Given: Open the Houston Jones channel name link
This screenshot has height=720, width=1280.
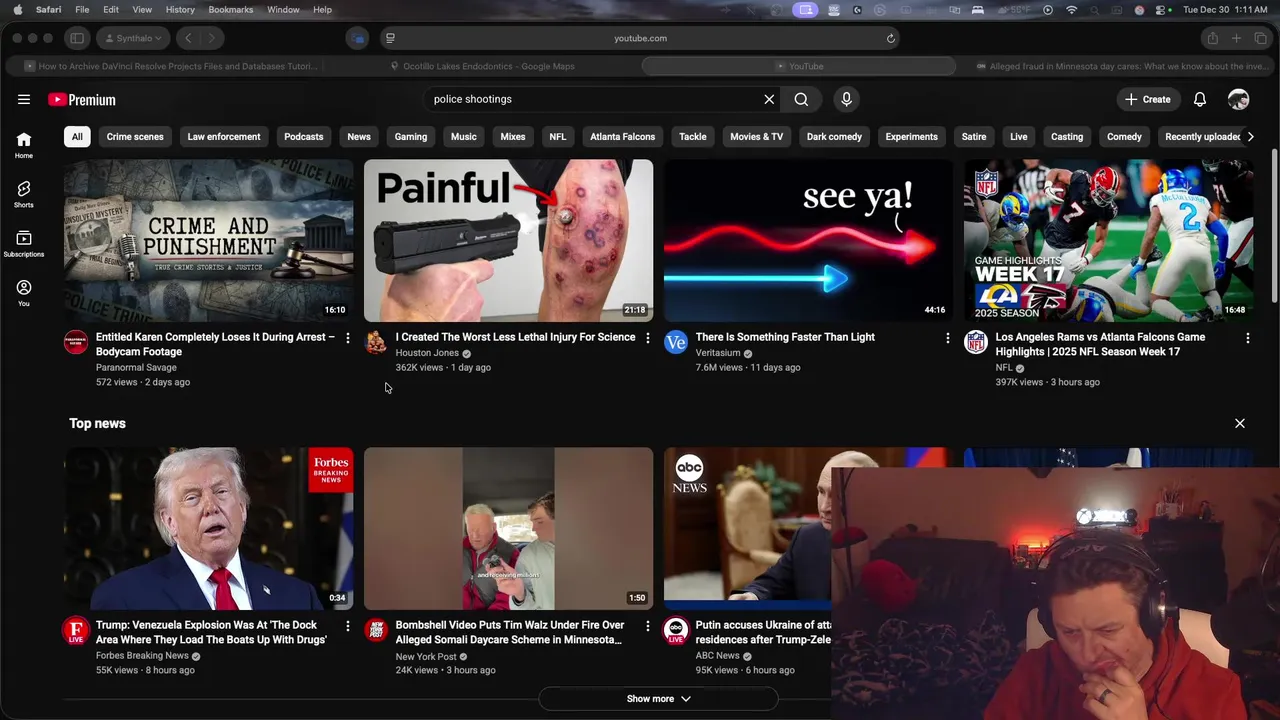Looking at the screenshot, I should [x=427, y=353].
